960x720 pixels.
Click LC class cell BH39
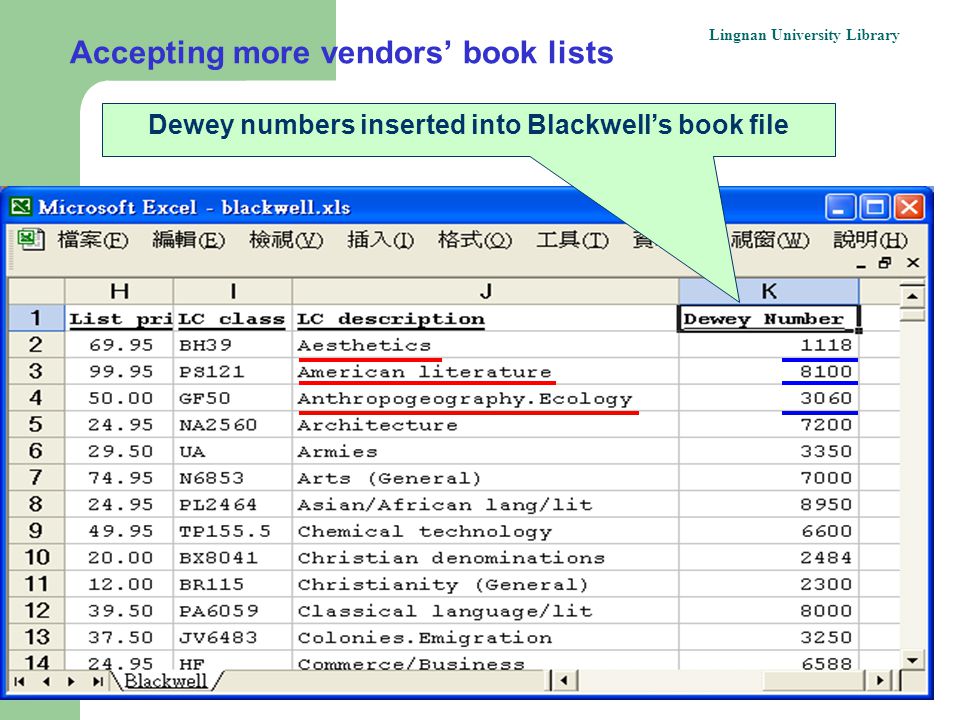tap(233, 345)
